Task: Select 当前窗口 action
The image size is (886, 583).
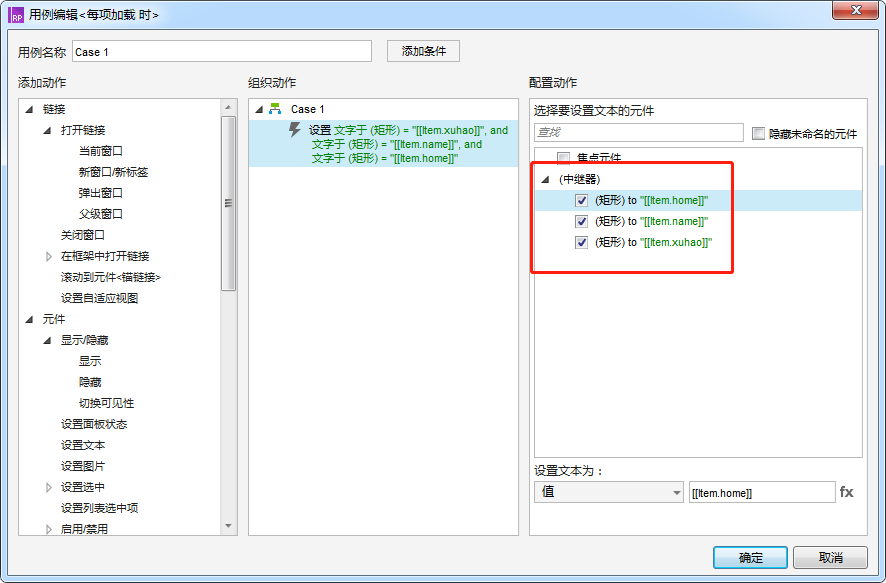Action: click(x=101, y=151)
